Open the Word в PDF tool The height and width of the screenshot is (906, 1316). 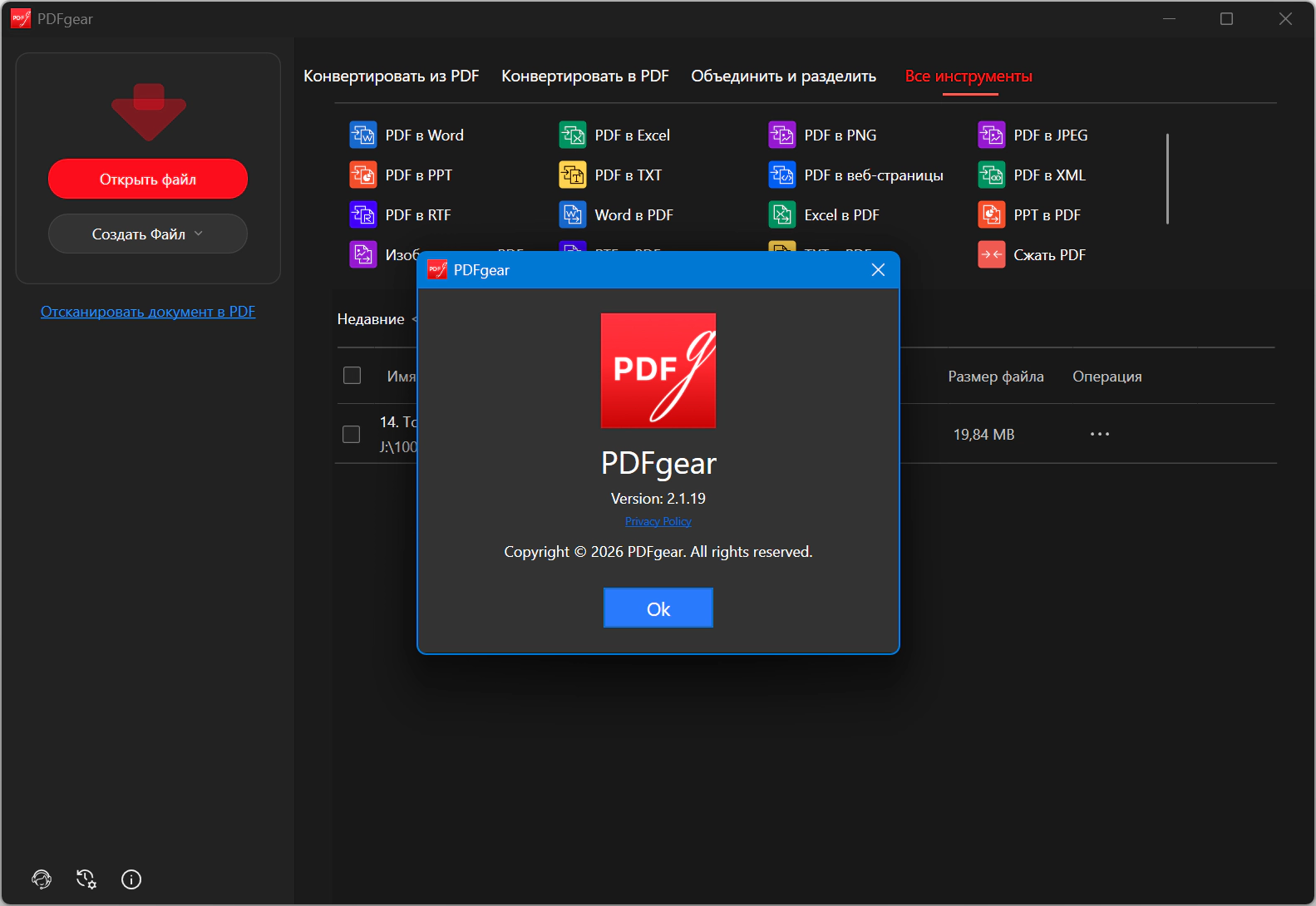(616, 214)
